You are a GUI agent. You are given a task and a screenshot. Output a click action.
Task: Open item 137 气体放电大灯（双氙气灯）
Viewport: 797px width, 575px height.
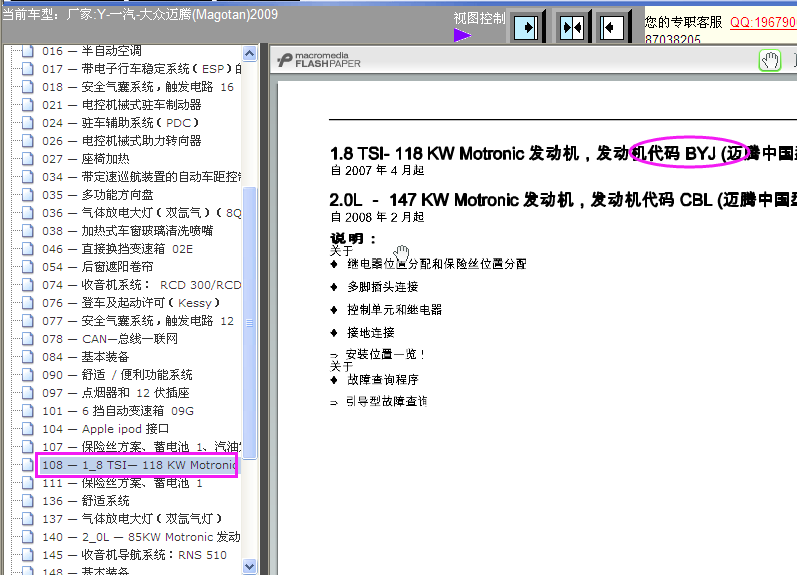tap(132, 519)
